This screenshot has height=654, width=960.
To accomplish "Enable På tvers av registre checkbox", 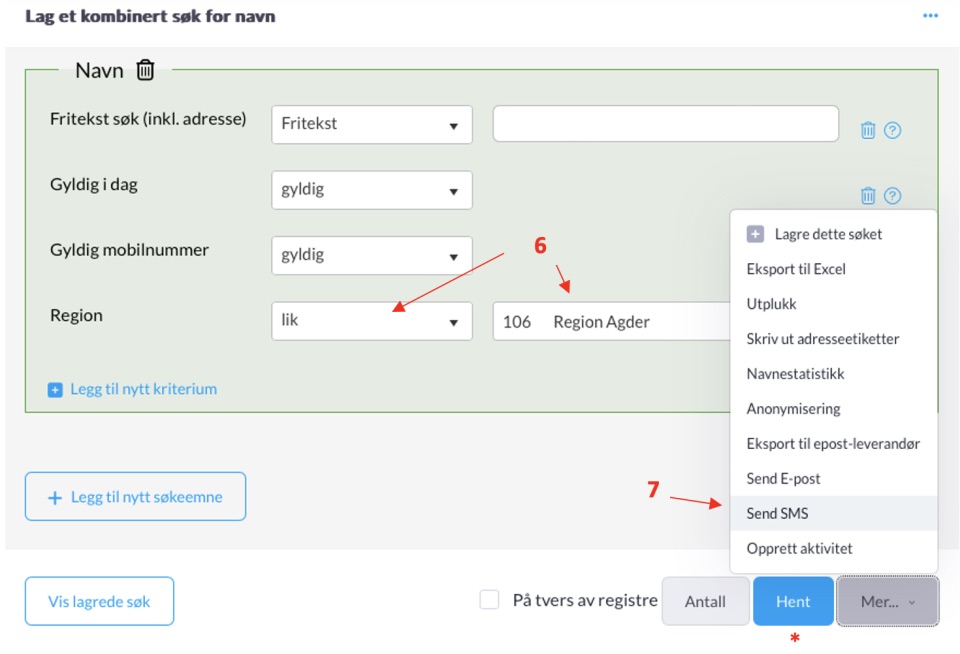I will [489, 600].
